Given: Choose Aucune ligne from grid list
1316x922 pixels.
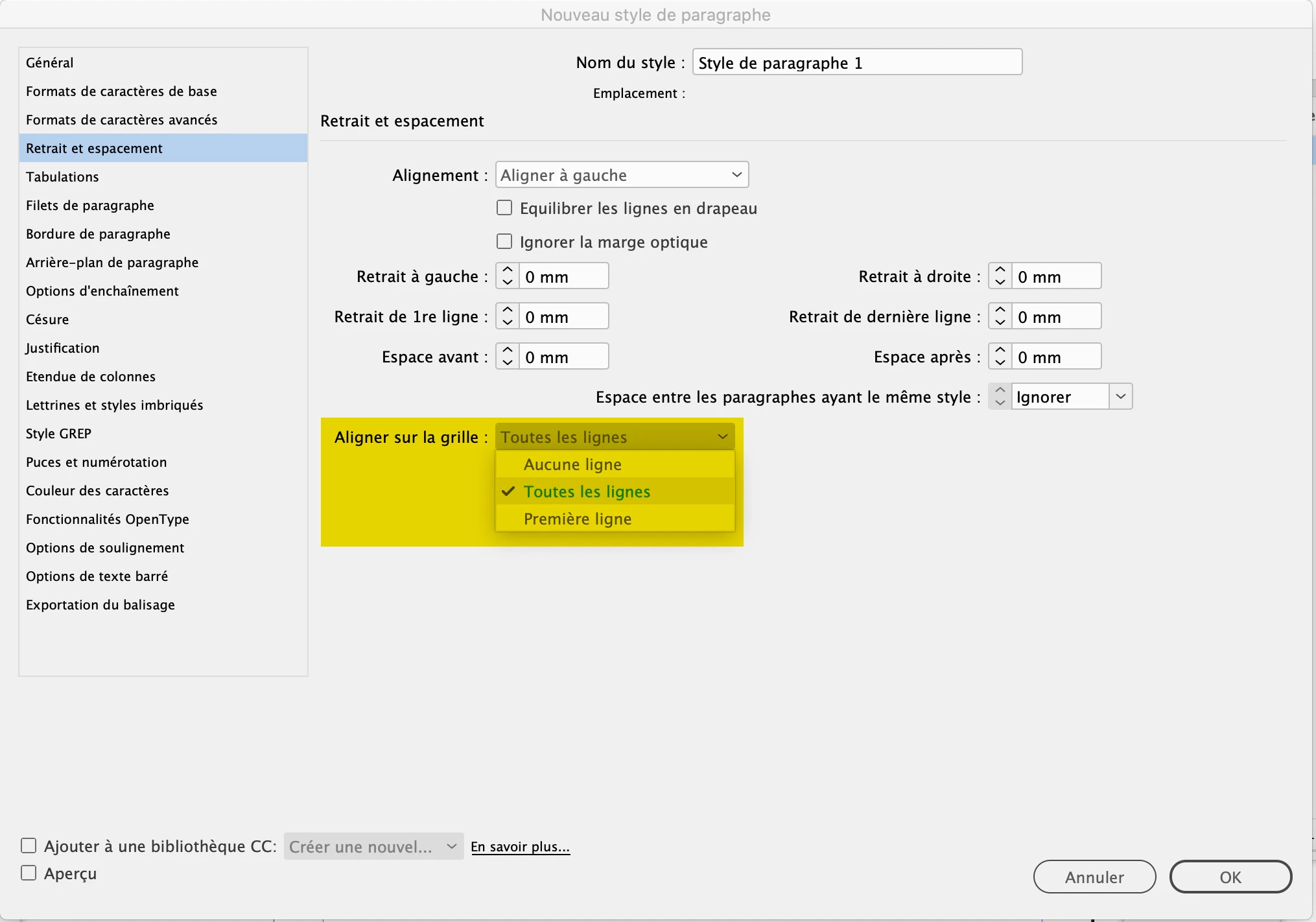Looking at the screenshot, I should coord(572,465).
